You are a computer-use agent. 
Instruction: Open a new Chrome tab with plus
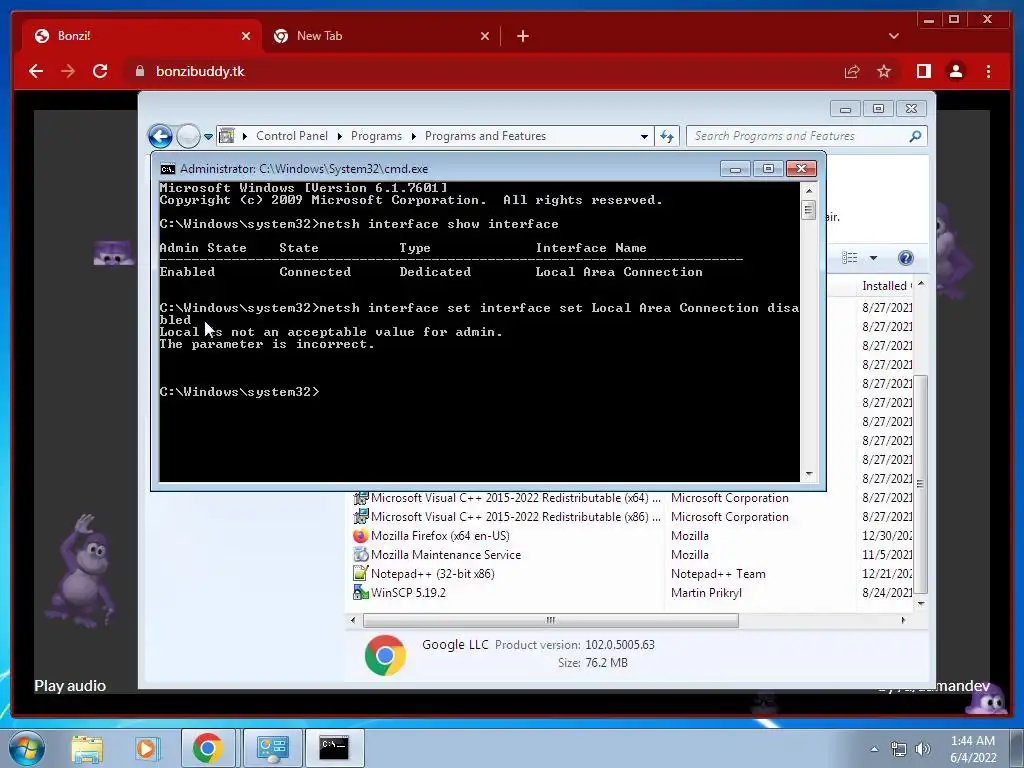522,36
